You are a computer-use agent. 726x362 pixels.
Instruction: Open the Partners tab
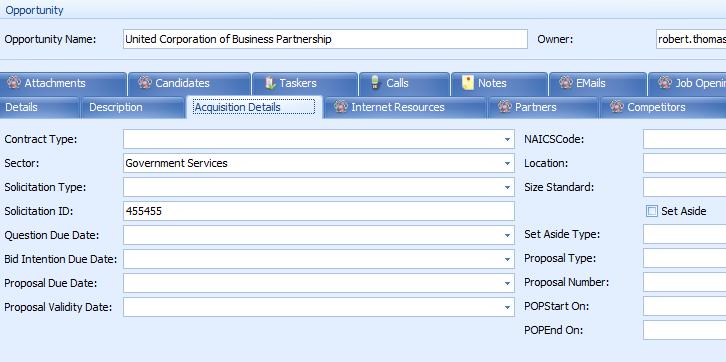543,107
